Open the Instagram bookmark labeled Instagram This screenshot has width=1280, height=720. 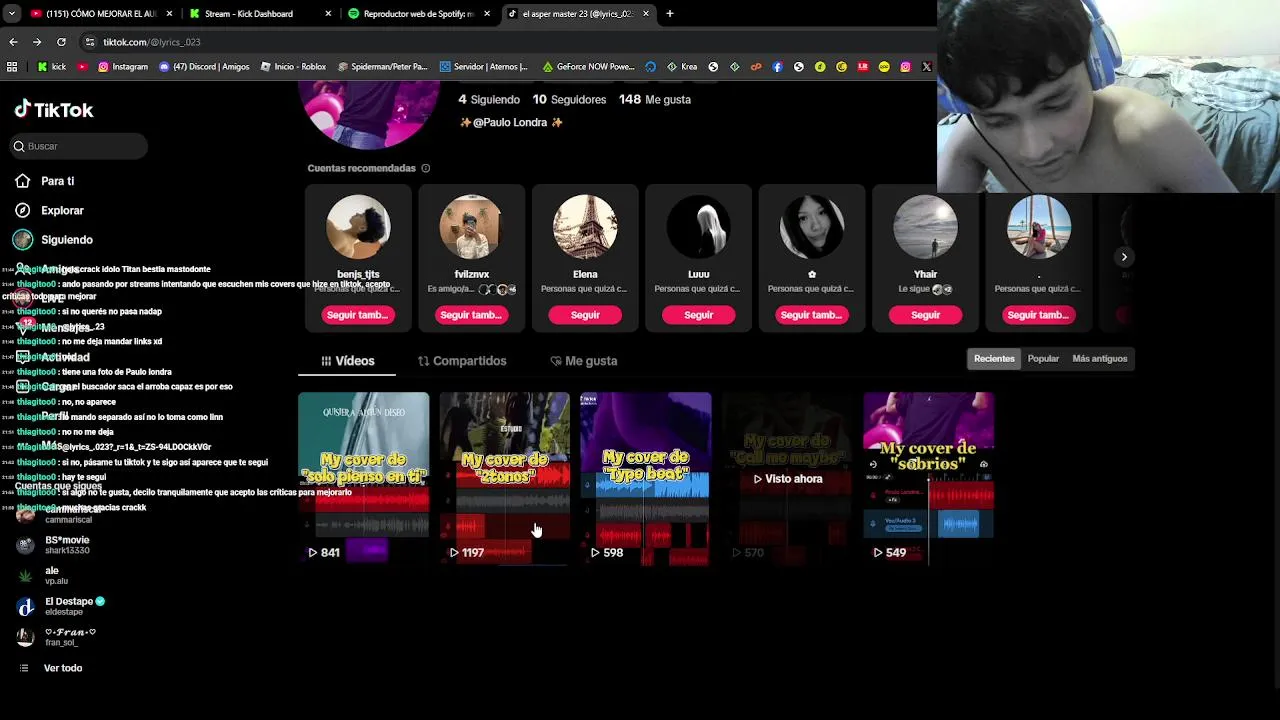coord(123,67)
